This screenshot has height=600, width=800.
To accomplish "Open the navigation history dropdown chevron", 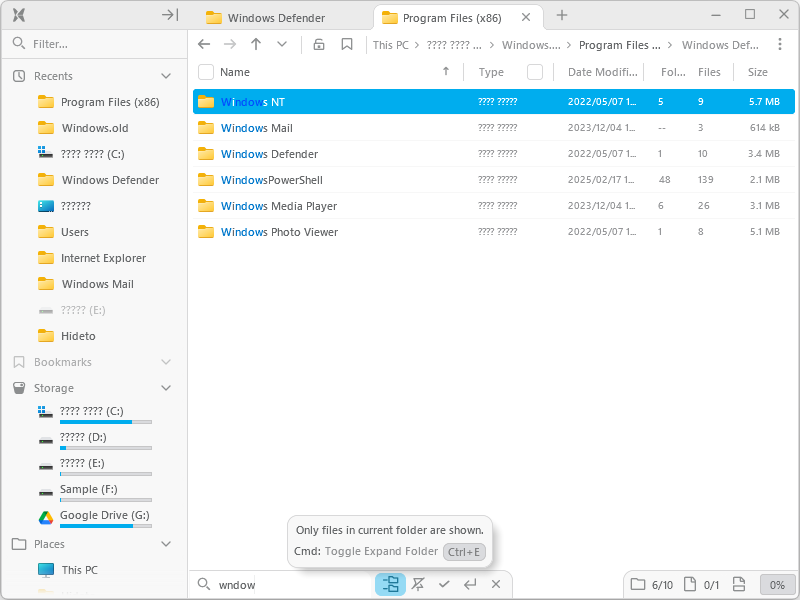I will pyautogui.click(x=282, y=44).
